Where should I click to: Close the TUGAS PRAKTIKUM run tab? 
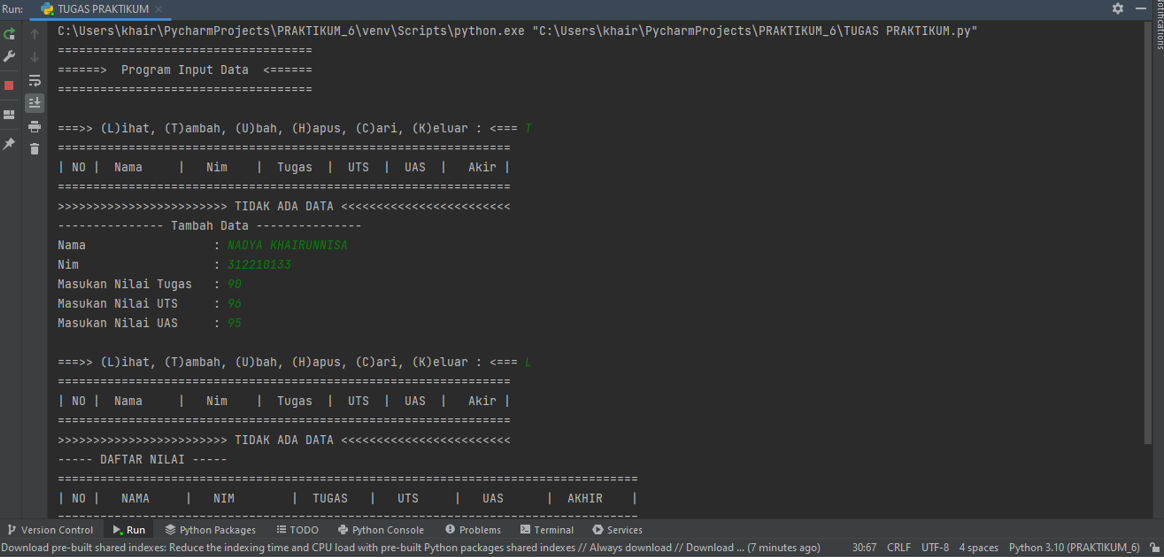tap(159, 9)
